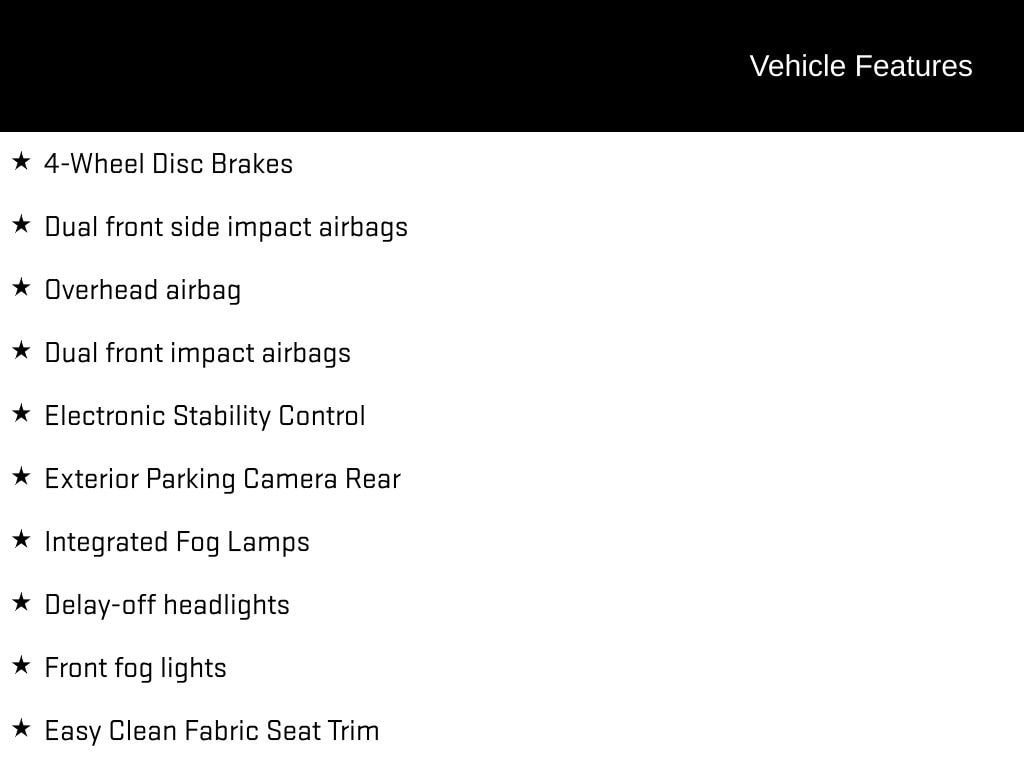Click the star next to Delay-off headlights
1024x768 pixels.
pyautogui.click(x=21, y=602)
